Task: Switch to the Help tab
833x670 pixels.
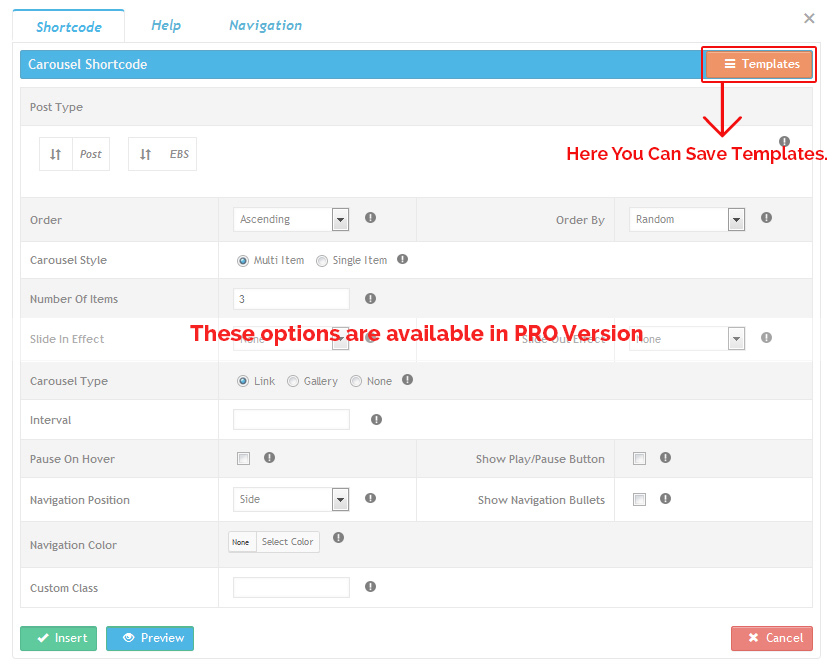Action: click(x=166, y=25)
